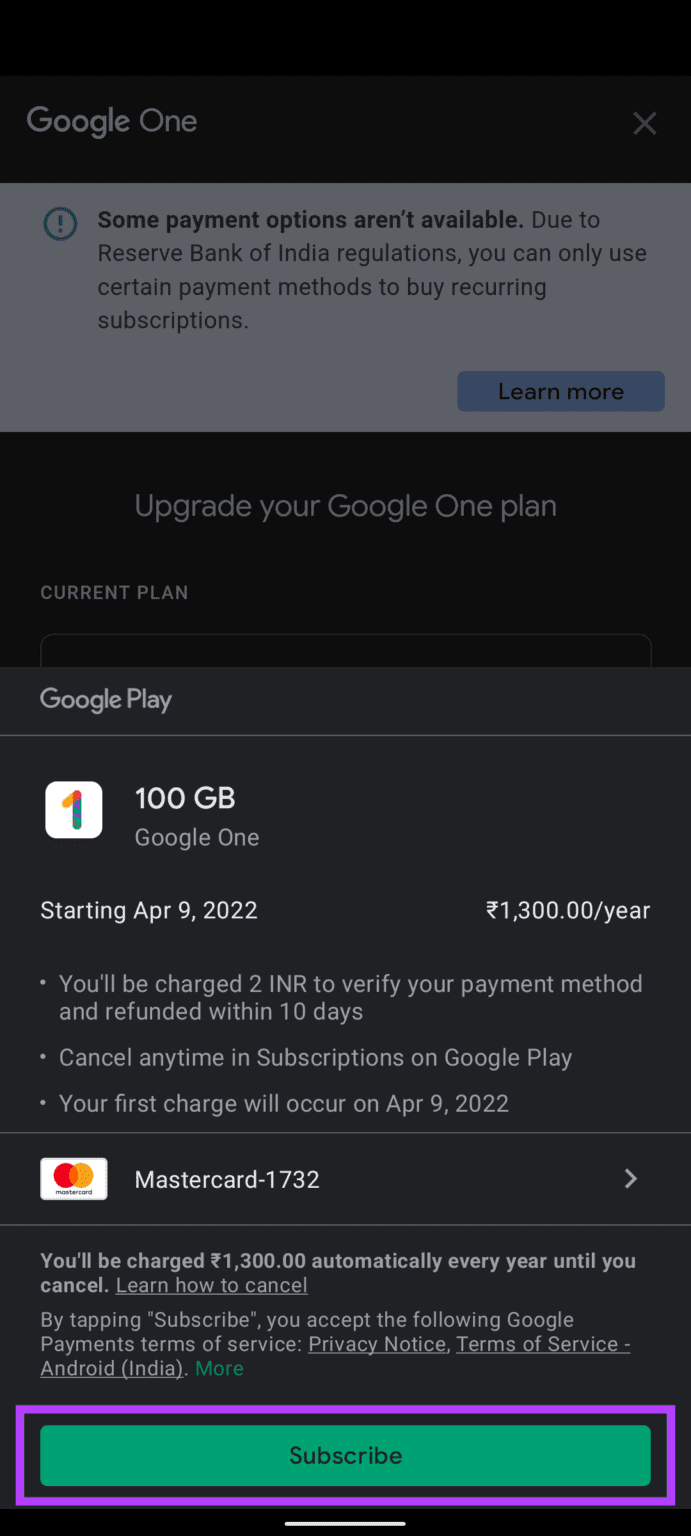This screenshot has width=691, height=1536.
Task: Select the CURRENT PLAN card
Action: click(345, 650)
